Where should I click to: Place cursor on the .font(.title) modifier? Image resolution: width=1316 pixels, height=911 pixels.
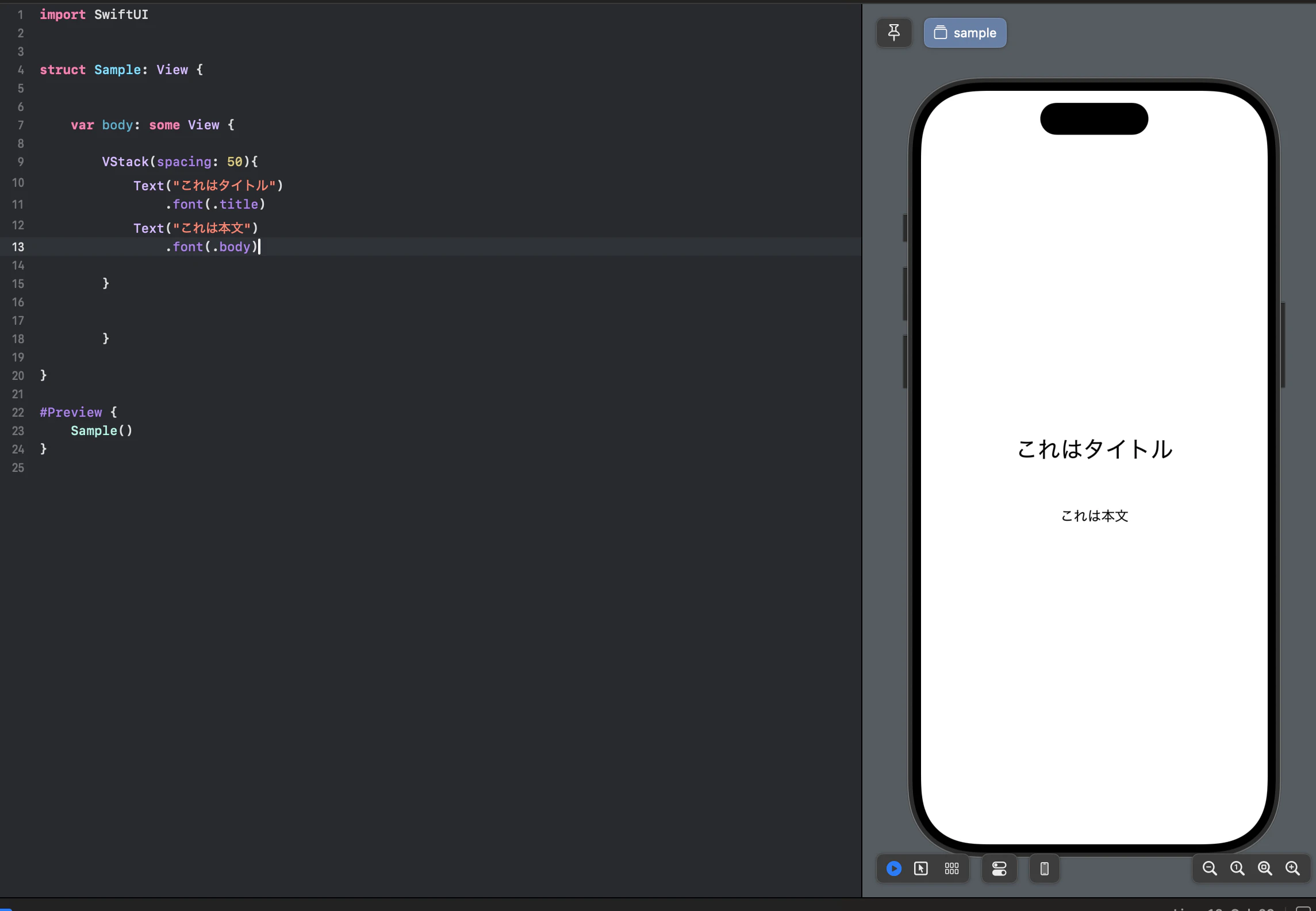[x=214, y=204]
